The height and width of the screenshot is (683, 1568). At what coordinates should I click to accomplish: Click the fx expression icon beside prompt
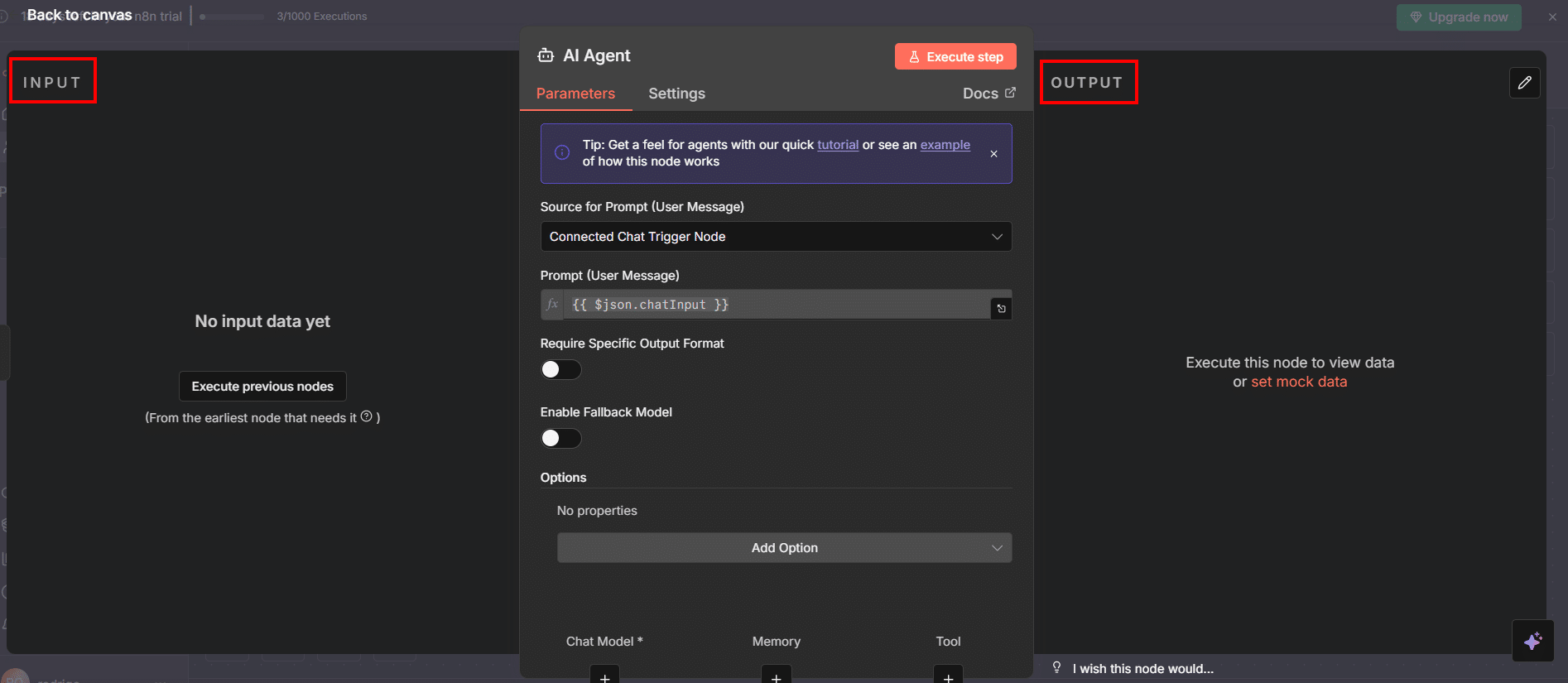(552, 305)
